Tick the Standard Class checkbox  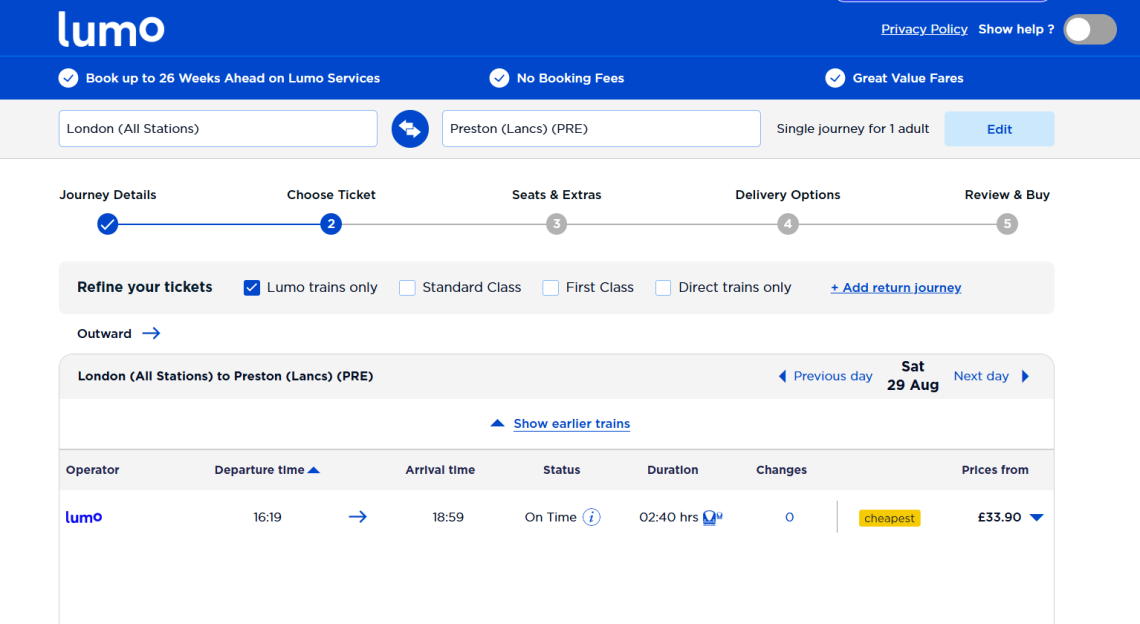(x=407, y=288)
